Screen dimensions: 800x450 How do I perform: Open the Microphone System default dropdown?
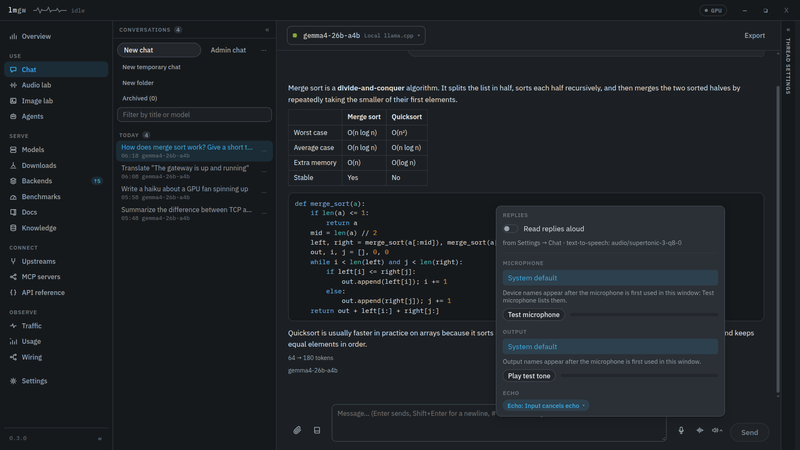pyautogui.click(x=610, y=278)
